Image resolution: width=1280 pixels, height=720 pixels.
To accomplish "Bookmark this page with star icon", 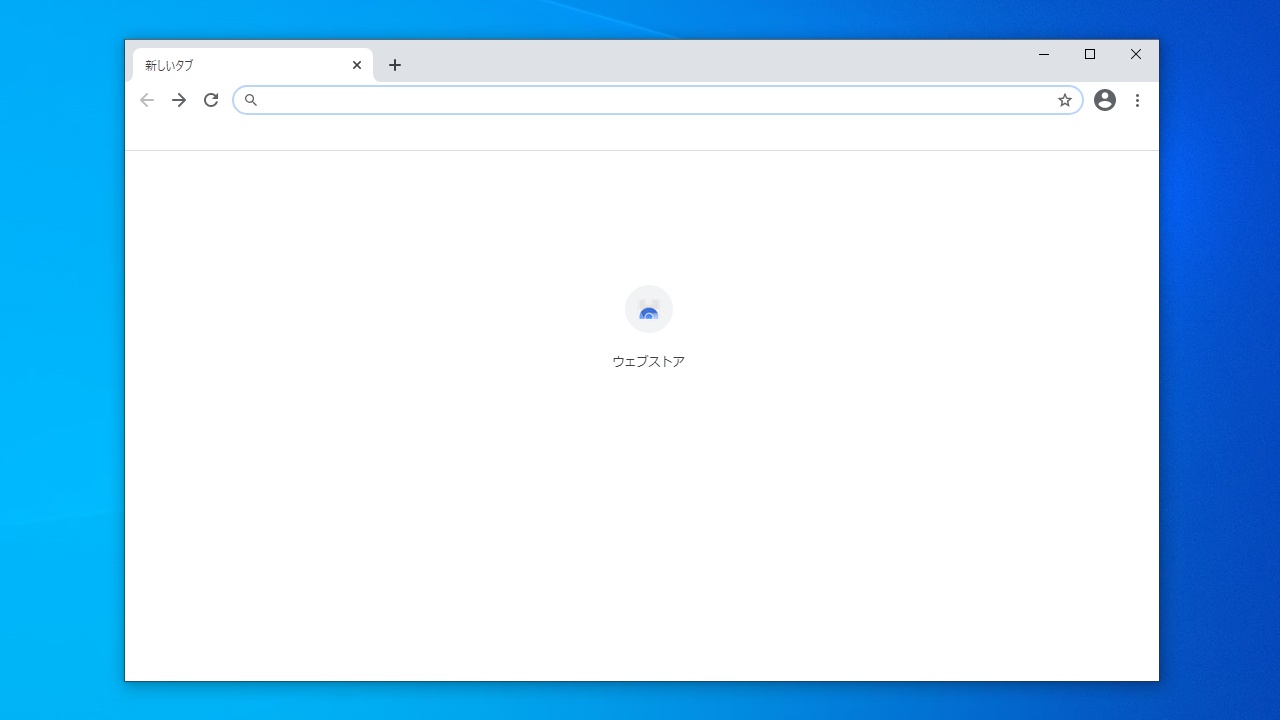I will 1065,100.
